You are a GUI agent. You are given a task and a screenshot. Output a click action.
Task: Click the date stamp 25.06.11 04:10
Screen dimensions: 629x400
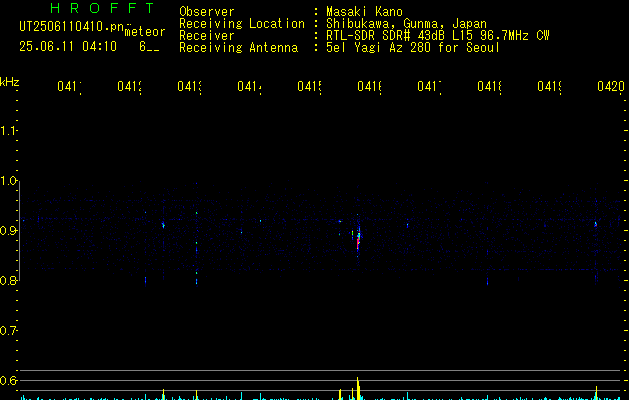(x=68, y=47)
